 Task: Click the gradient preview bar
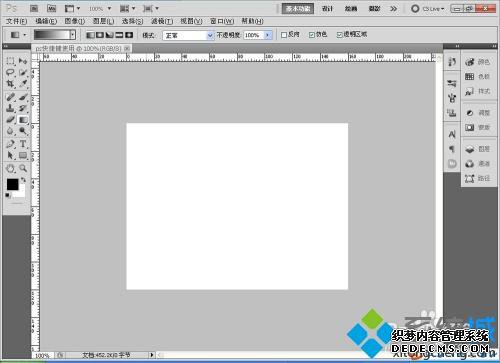pyautogui.click(x=52, y=35)
